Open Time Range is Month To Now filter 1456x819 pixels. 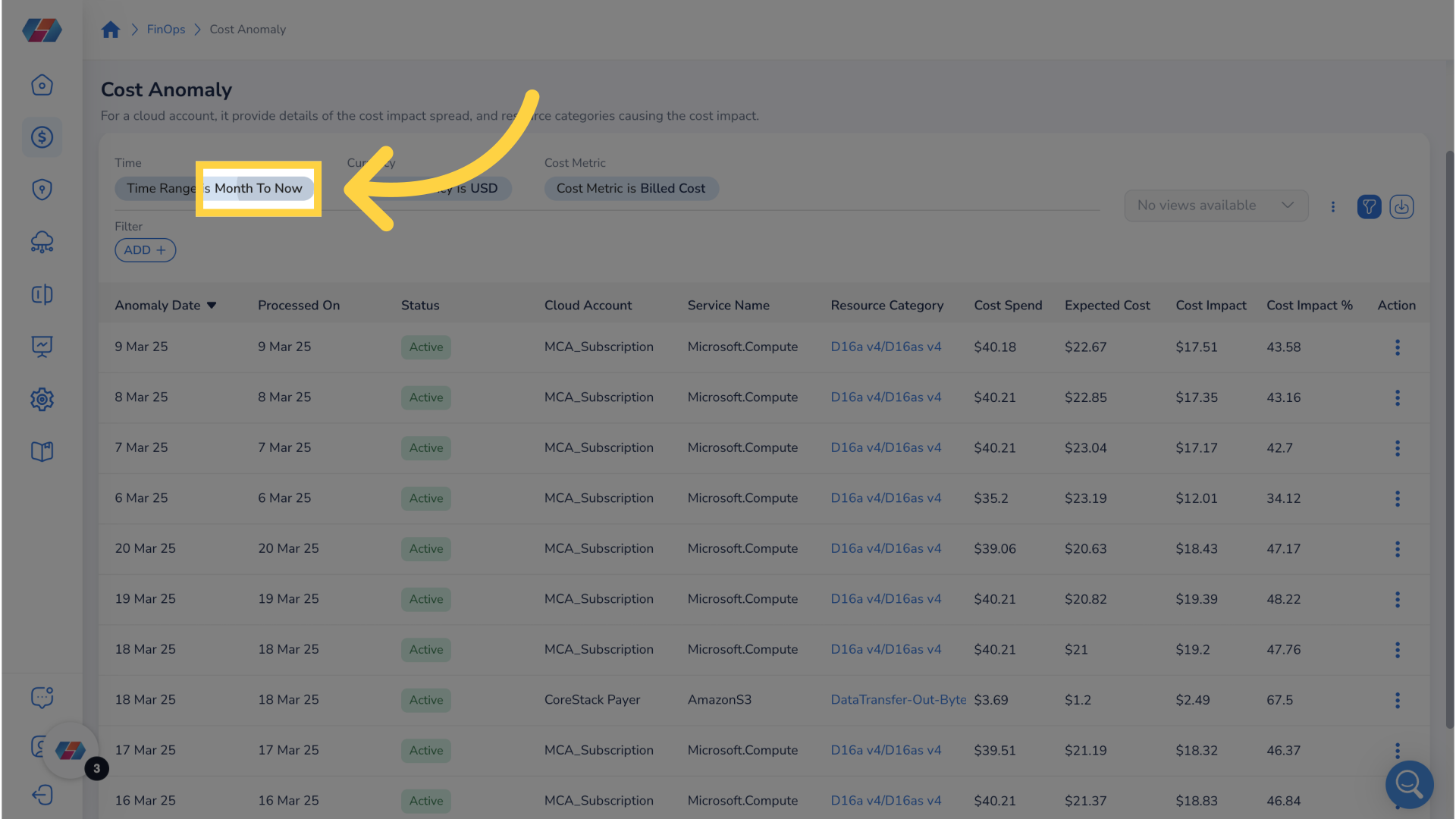[215, 188]
